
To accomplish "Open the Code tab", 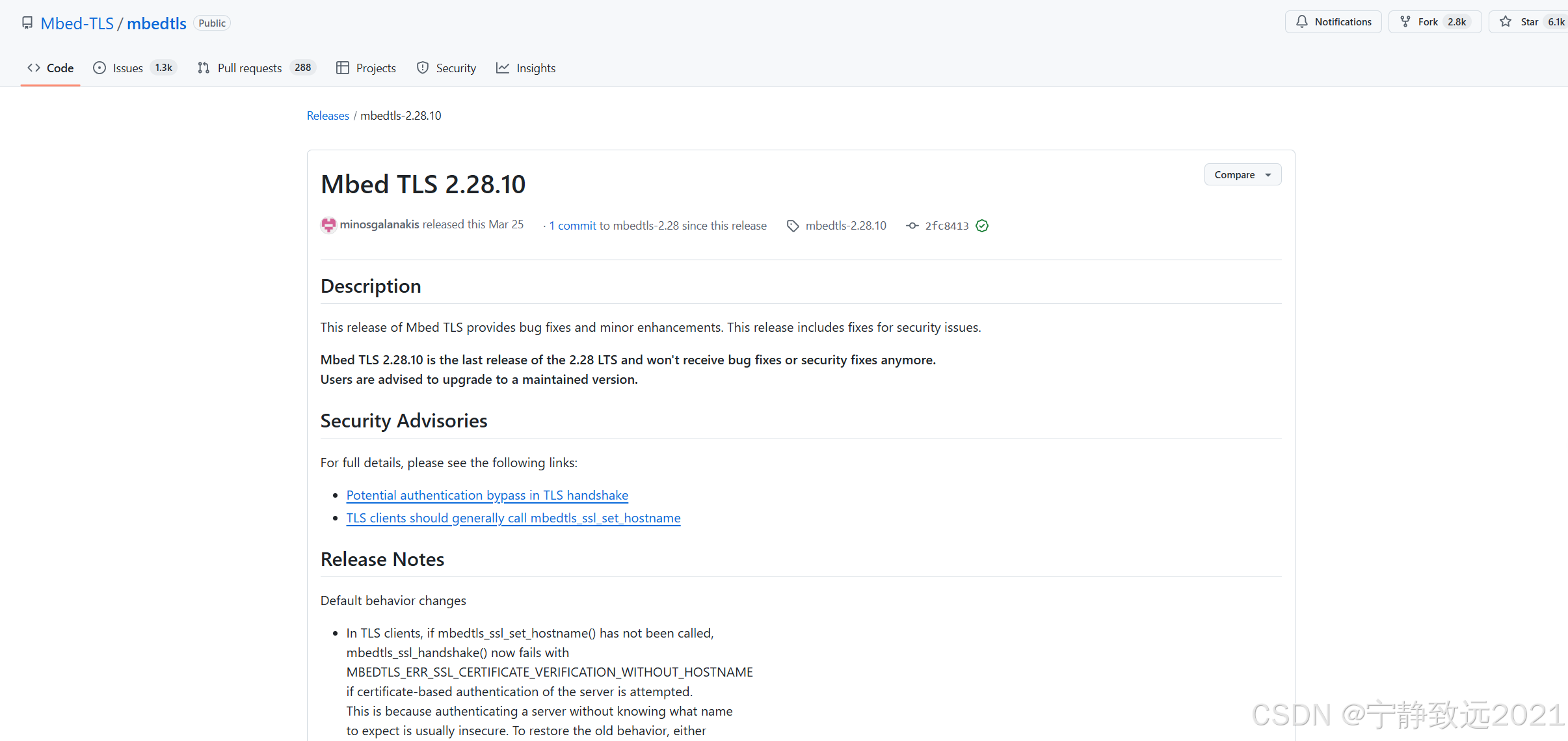I will 50,68.
